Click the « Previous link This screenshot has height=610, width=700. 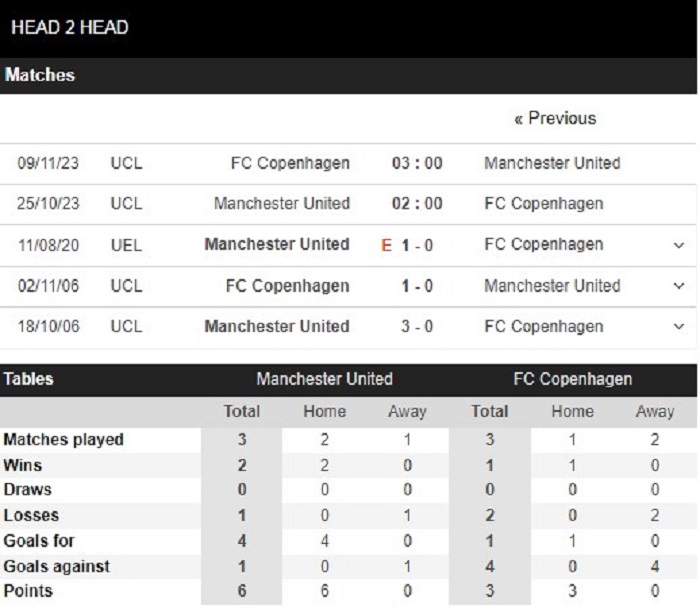click(555, 118)
